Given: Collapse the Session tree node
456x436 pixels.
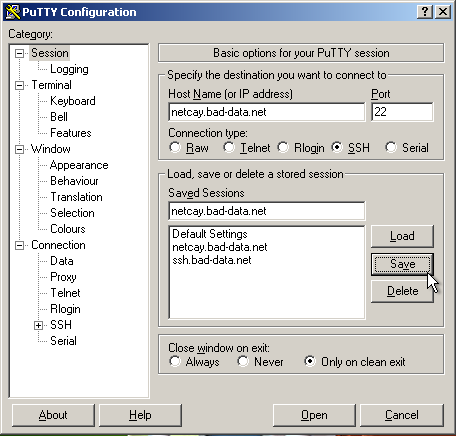Looking at the screenshot, I should (20, 53).
